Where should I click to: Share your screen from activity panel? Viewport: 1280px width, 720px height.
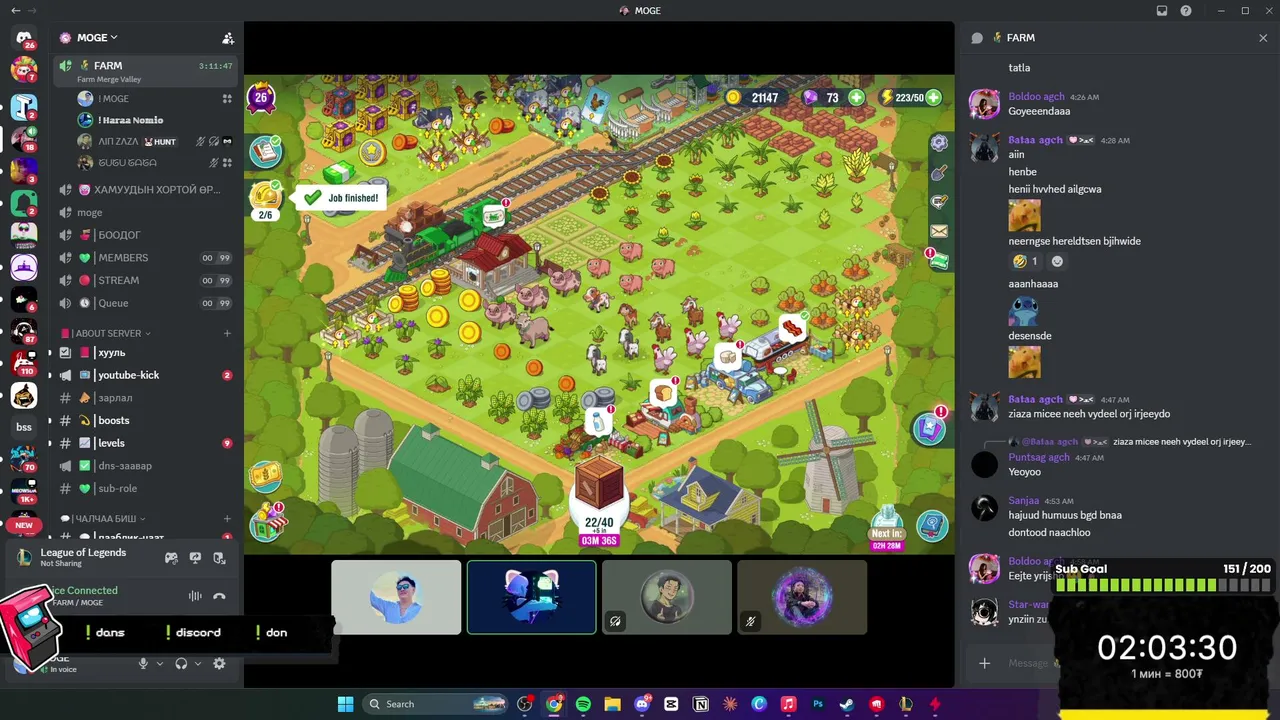(195, 558)
